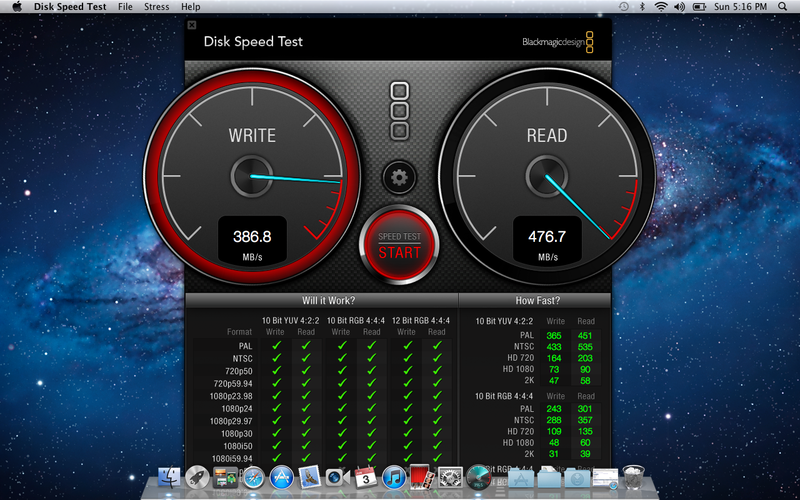
Task: Click the 476.7 MB/s read readout
Action: pos(547,240)
